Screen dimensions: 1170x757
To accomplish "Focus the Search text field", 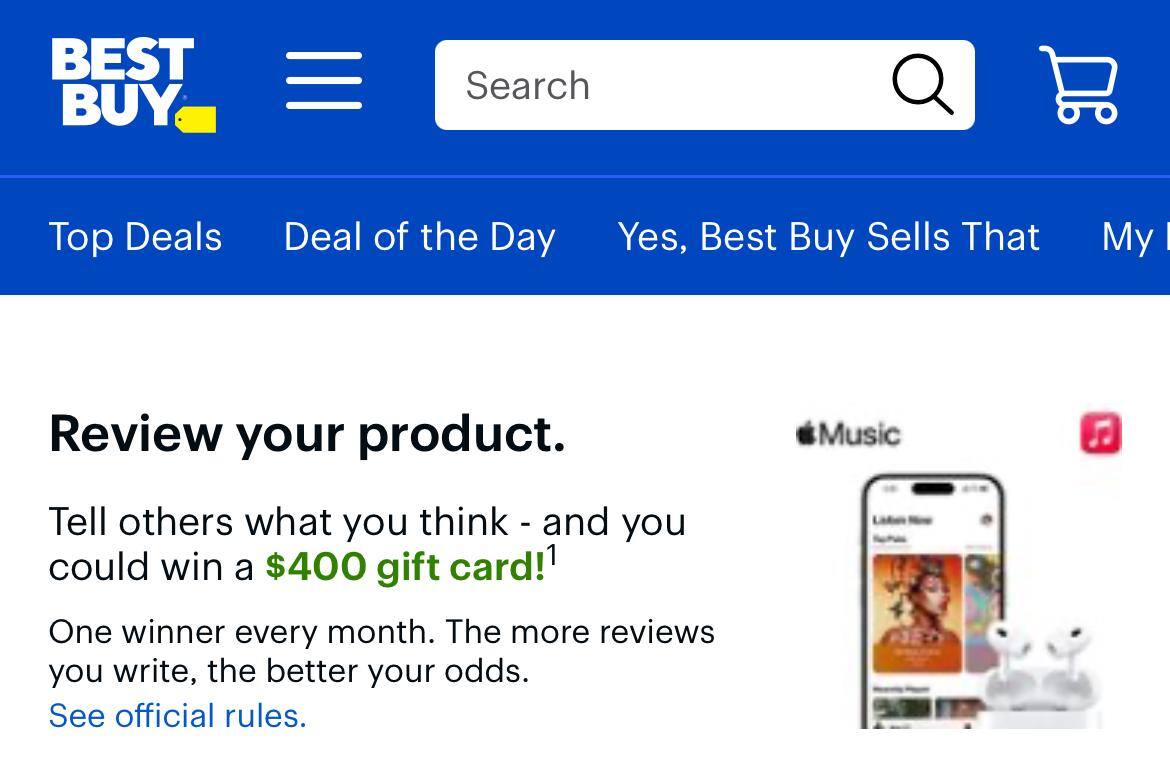I will (x=660, y=86).
